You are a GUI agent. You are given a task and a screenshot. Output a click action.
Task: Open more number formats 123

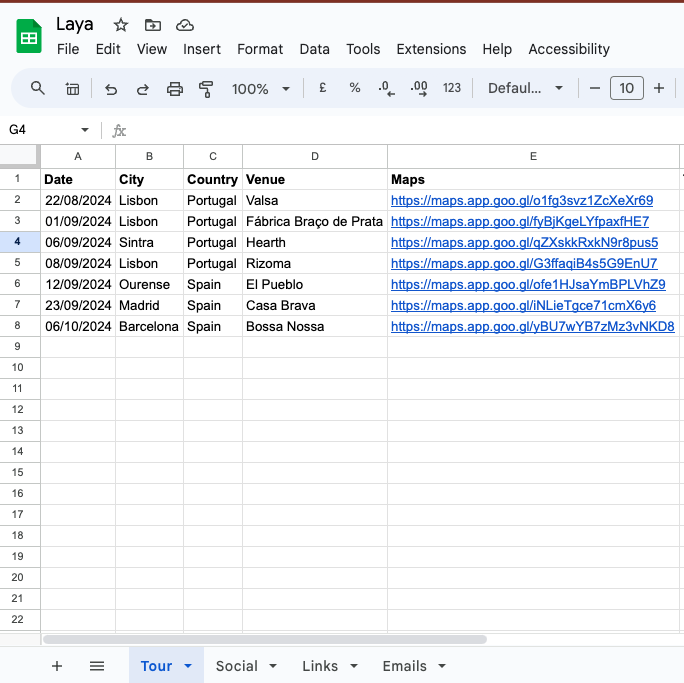pyautogui.click(x=451, y=88)
